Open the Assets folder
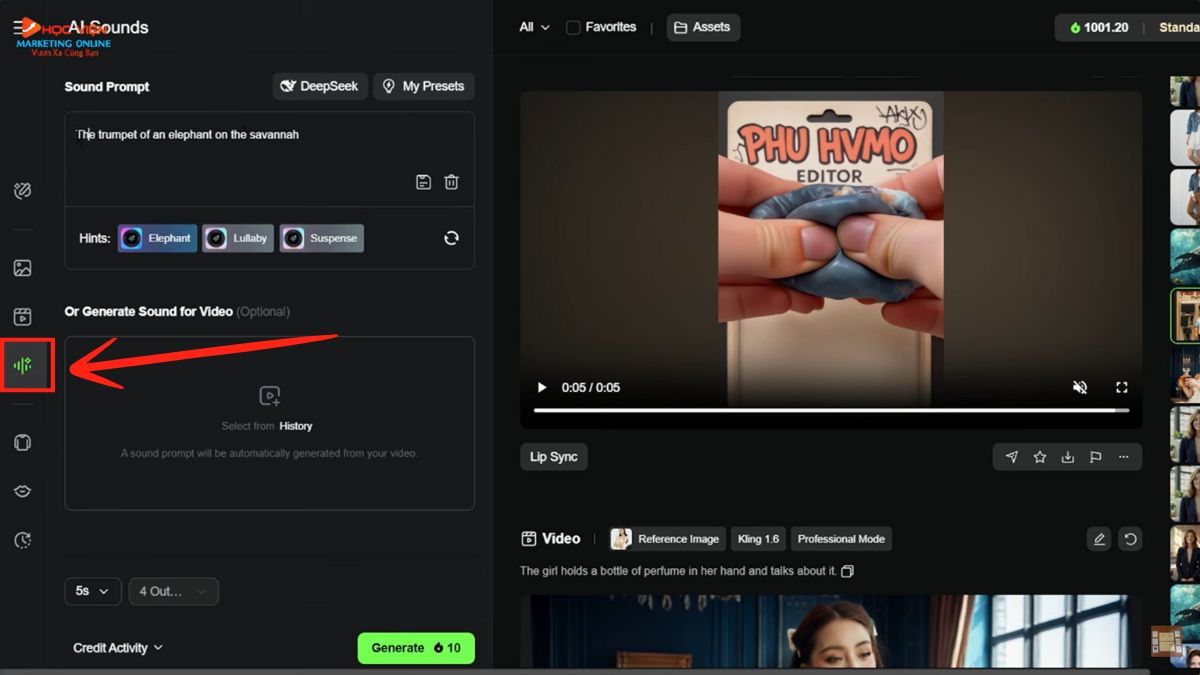This screenshot has height=675, width=1200. click(x=703, y=27)
